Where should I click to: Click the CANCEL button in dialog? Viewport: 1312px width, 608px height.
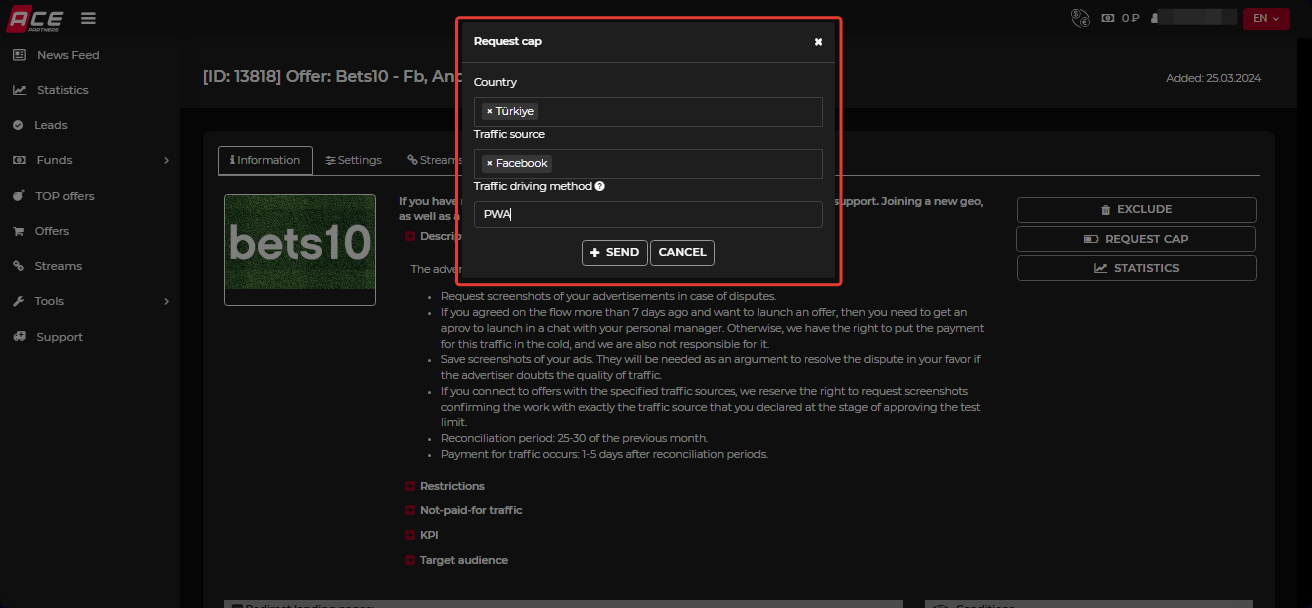point(682,253)
